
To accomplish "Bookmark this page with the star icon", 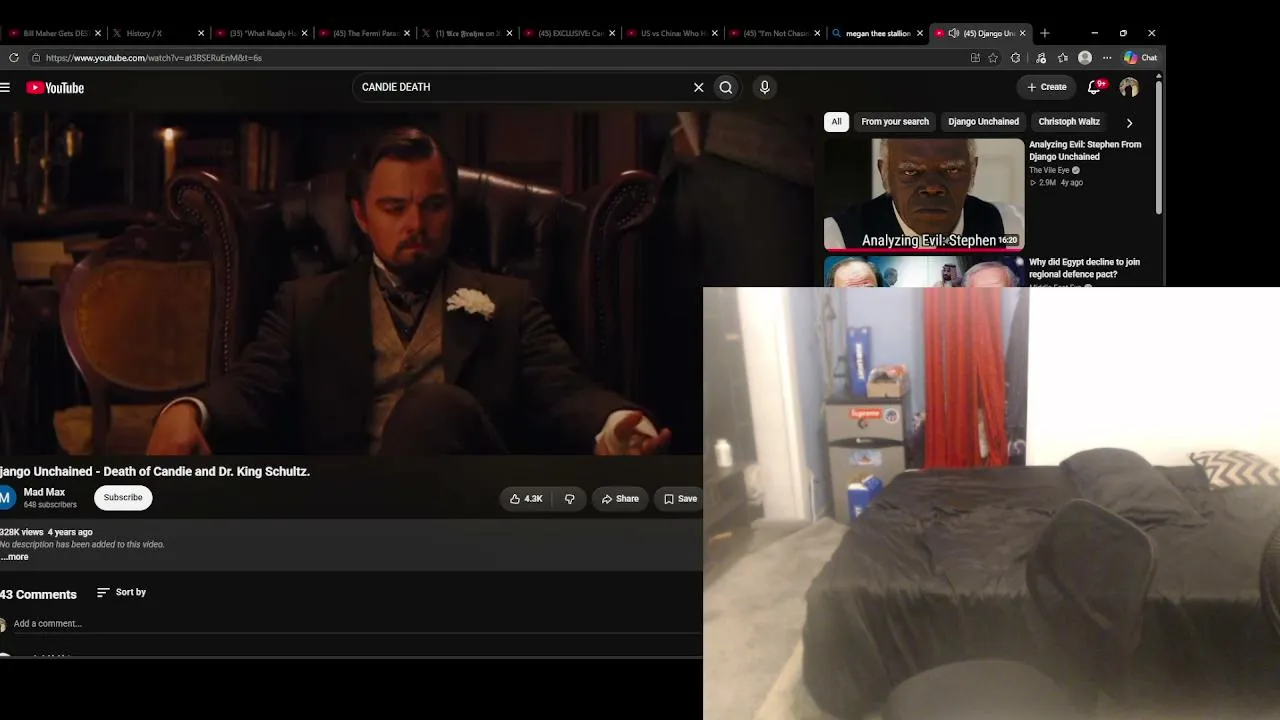I will coord(993,58).
